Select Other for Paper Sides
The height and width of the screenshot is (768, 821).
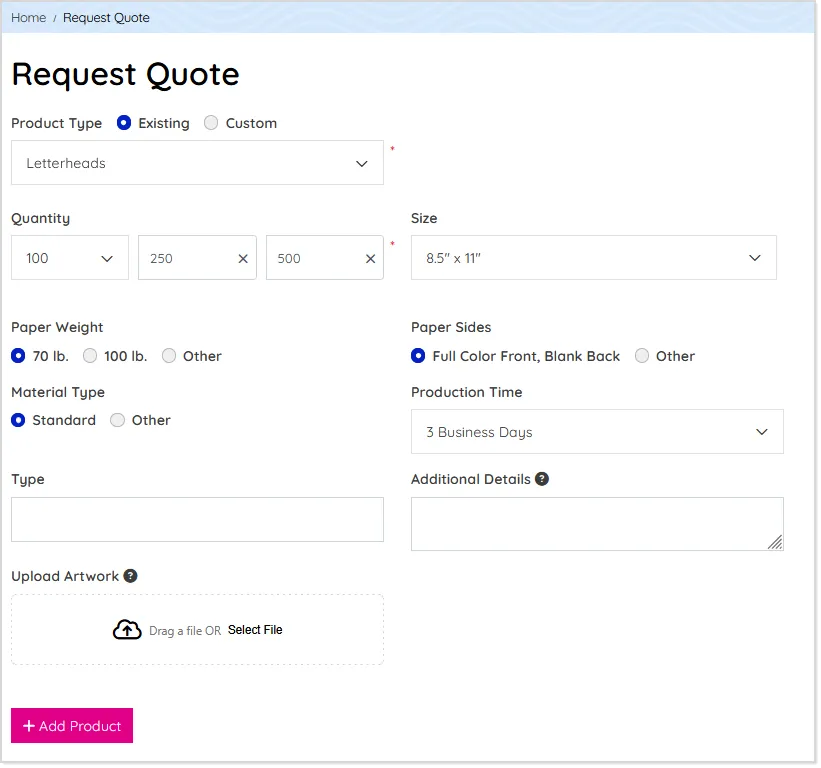[642, 356]
